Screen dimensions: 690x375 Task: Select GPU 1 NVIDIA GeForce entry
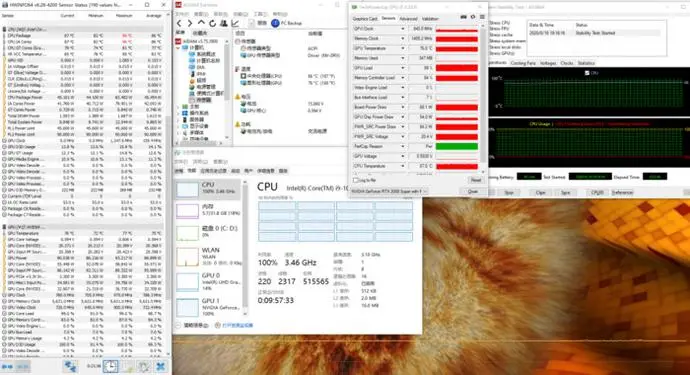[207, 306]
